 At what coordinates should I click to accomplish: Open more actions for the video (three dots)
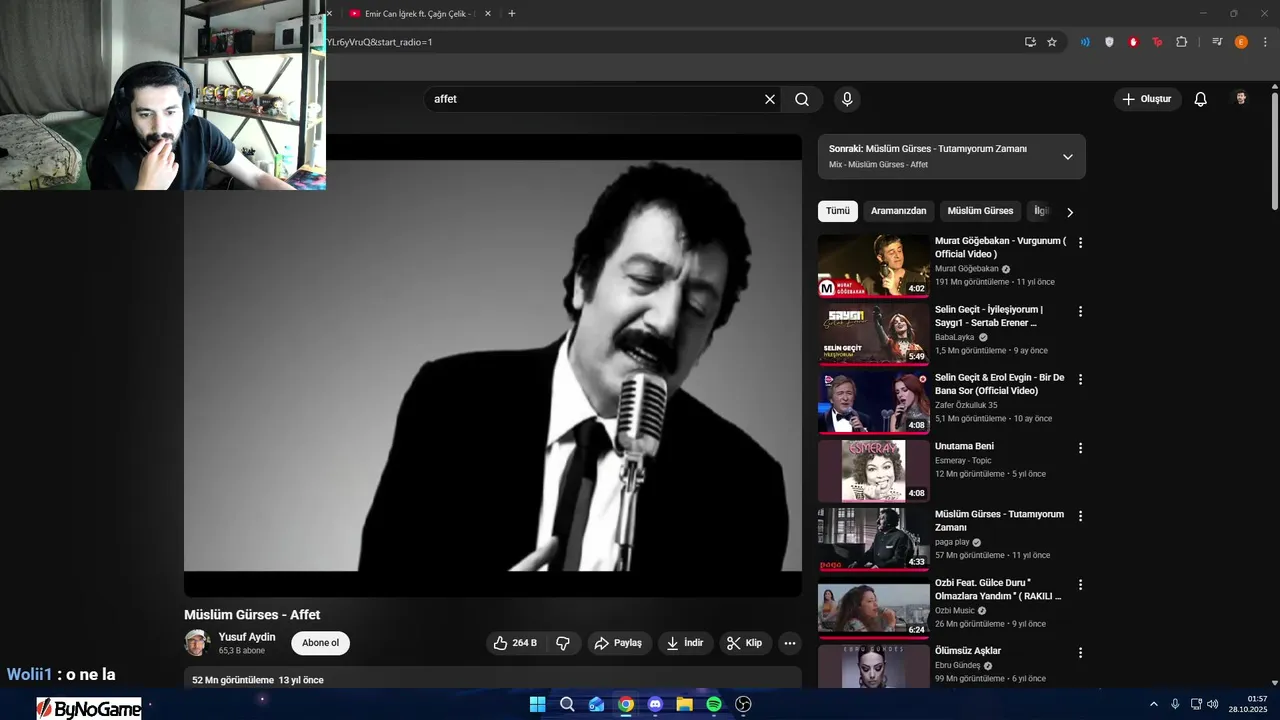point(790,643)
